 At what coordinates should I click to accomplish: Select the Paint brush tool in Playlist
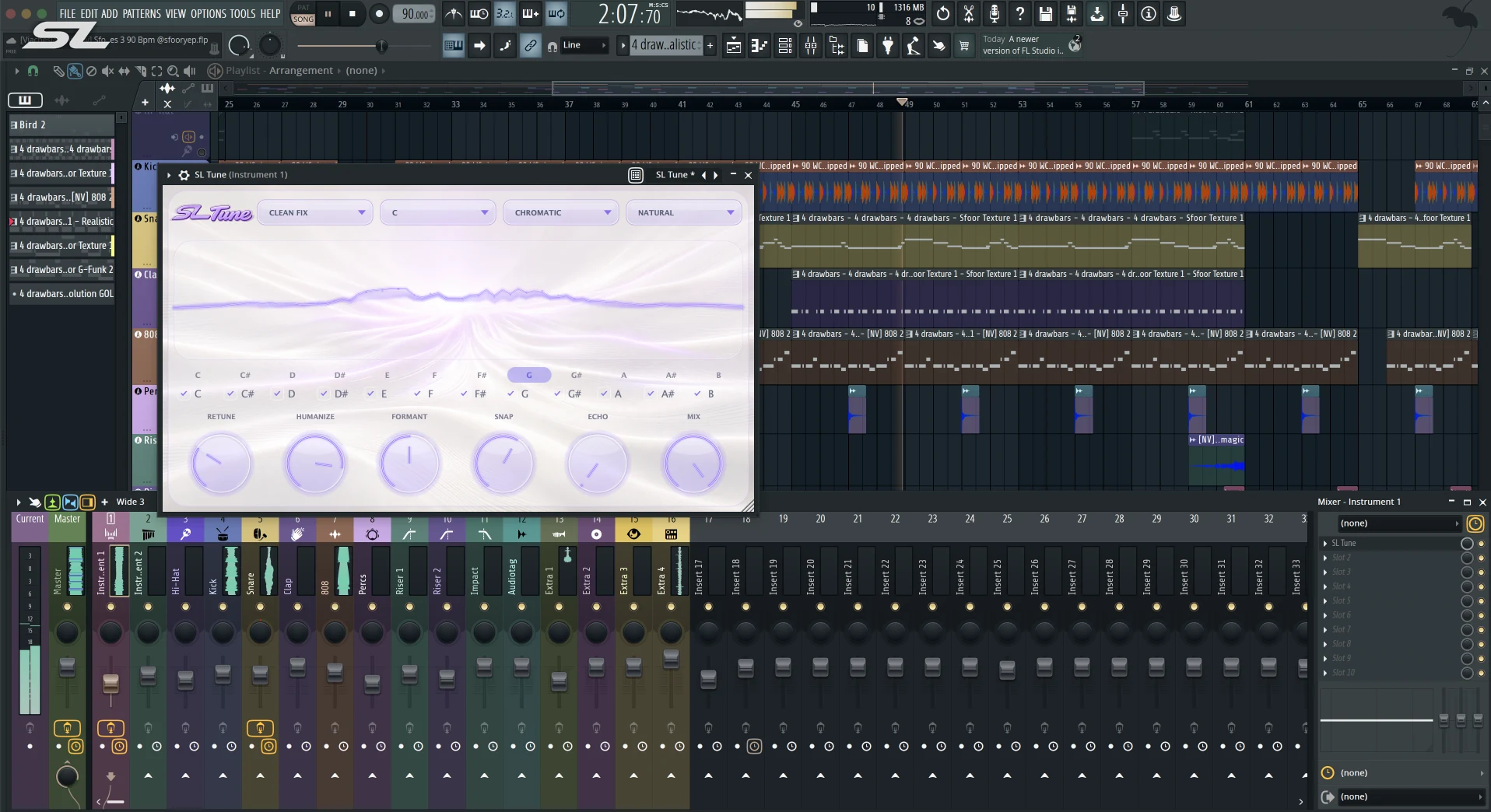pyautogui.click(x=75, y=71)
